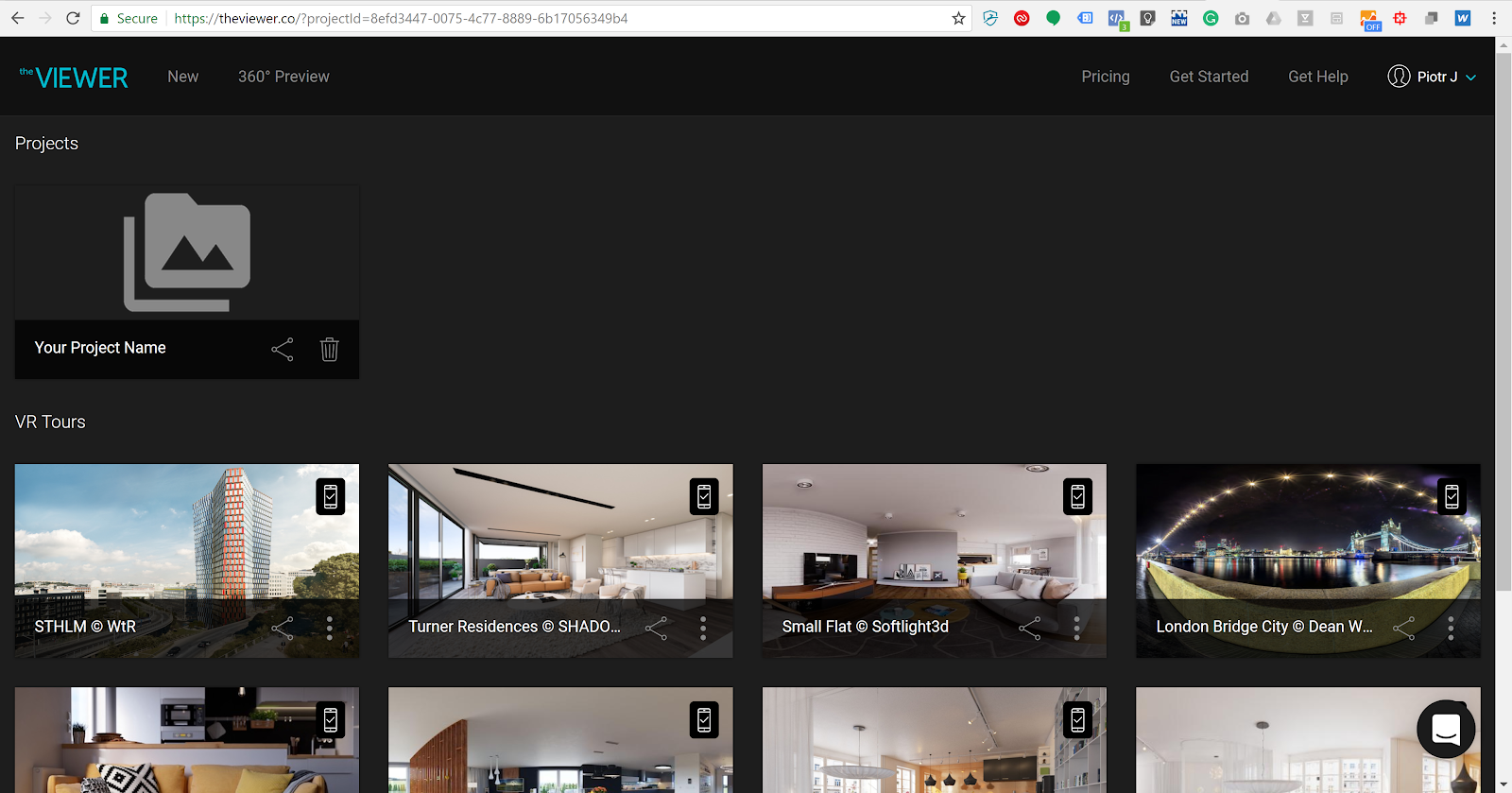The height and width of the screenshot is (793, 1512).
Task: Open more options for London Bridge City tour
Action: 1451,628
